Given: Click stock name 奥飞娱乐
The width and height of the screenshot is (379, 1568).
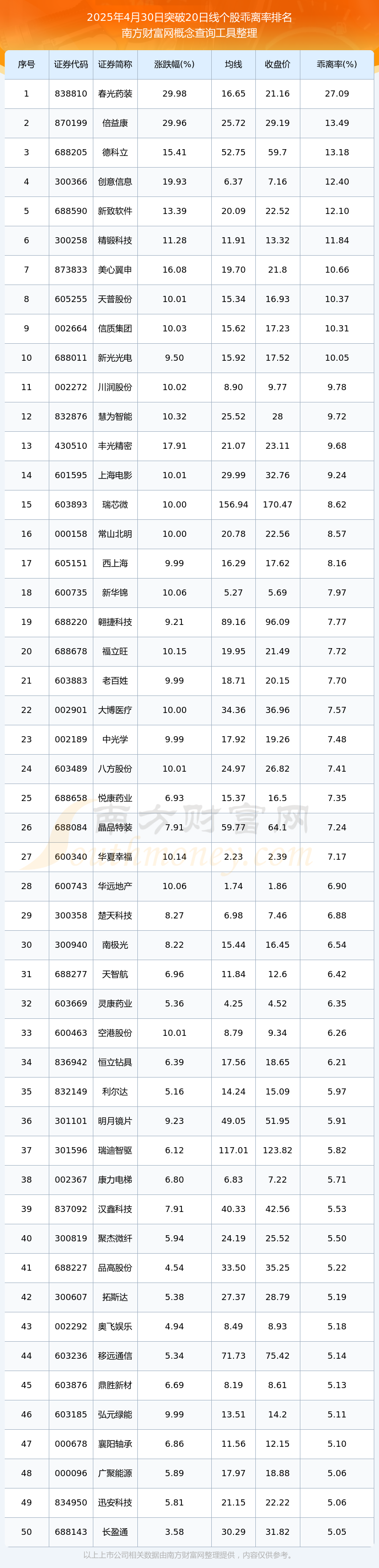Looking at the screenshot, I should (x=115, y=1327).
